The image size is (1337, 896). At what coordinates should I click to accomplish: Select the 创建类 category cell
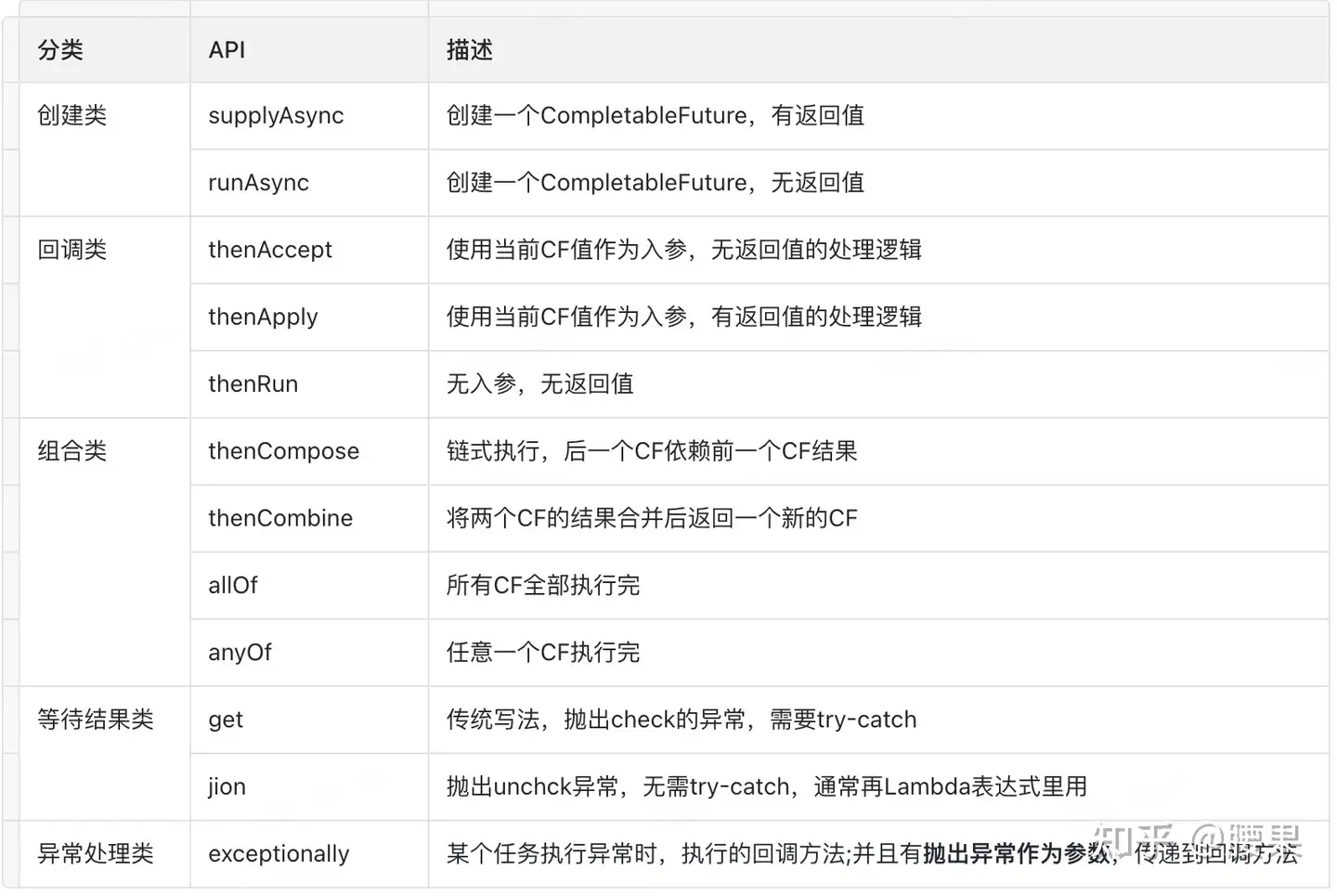coord(72,116)
